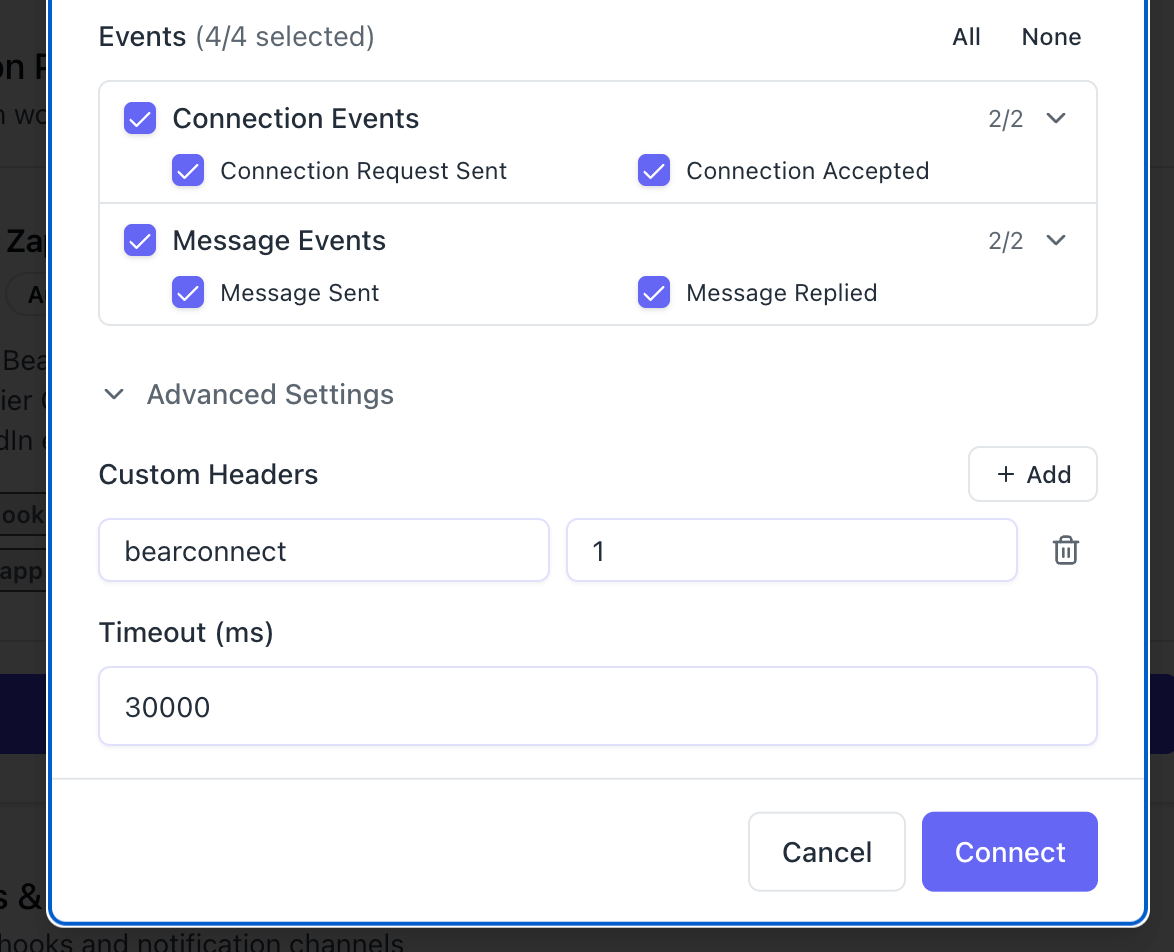Screen dimensions: 1174x952
Task: Click the Timeout (ms) input field
Action: [597, 707]
